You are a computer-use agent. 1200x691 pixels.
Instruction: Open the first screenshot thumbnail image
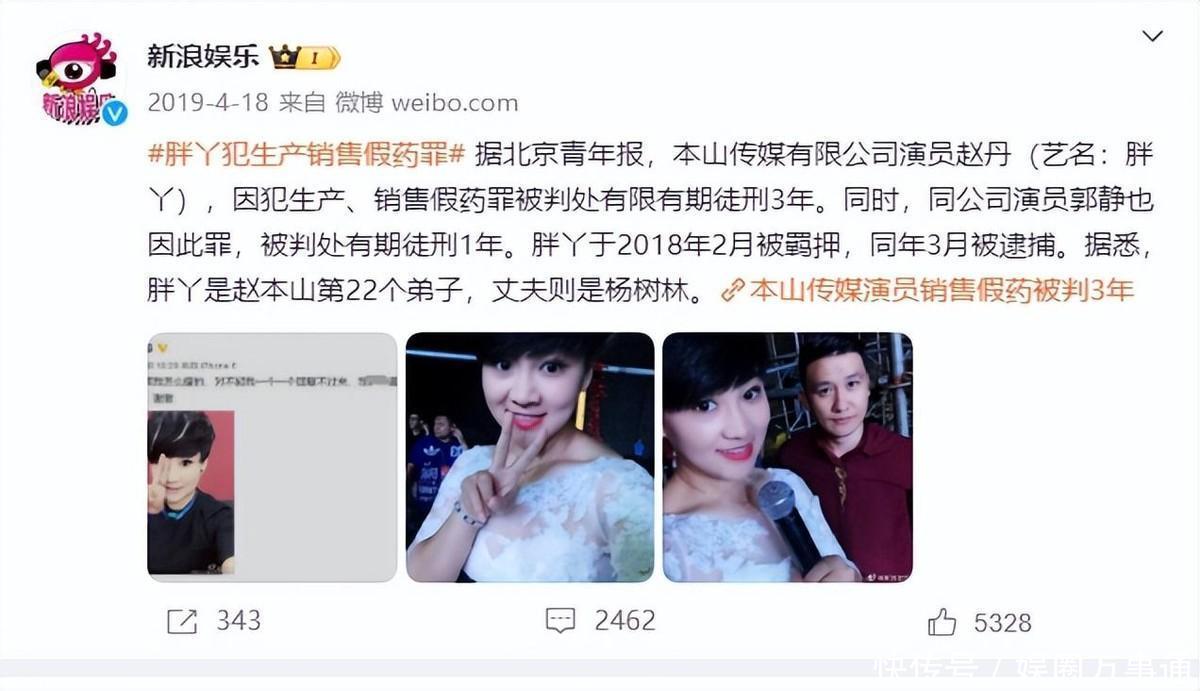272,457
